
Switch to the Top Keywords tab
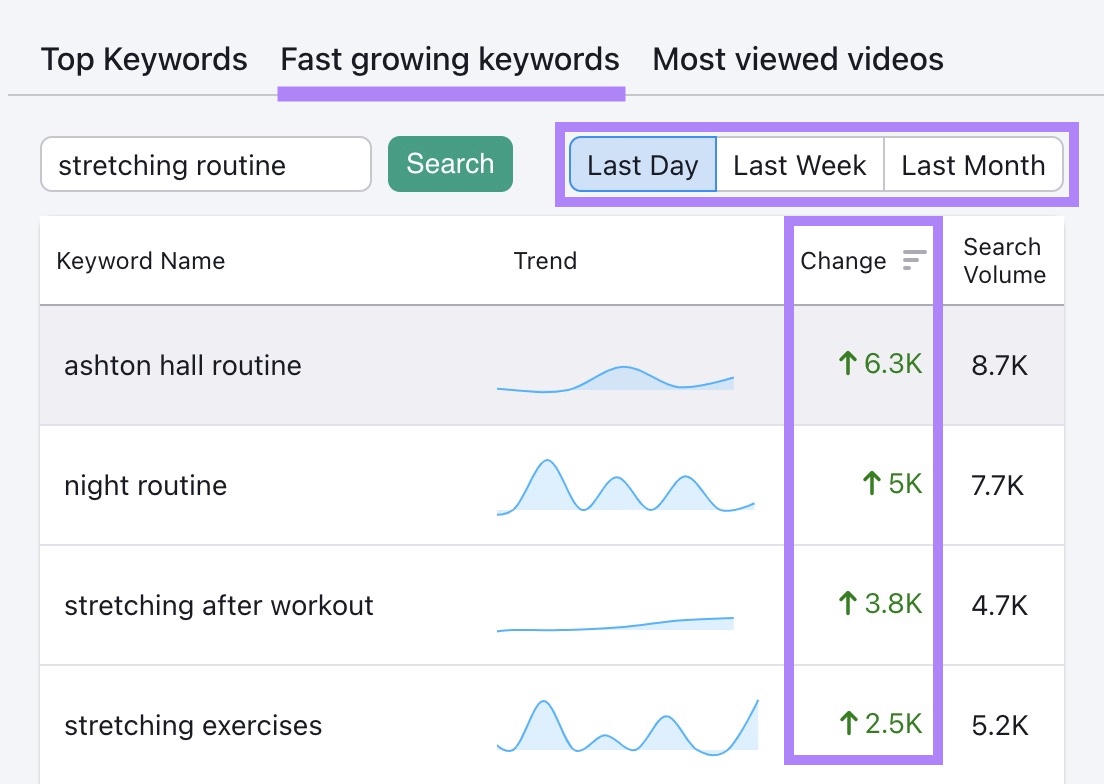(x=144, y=59)
